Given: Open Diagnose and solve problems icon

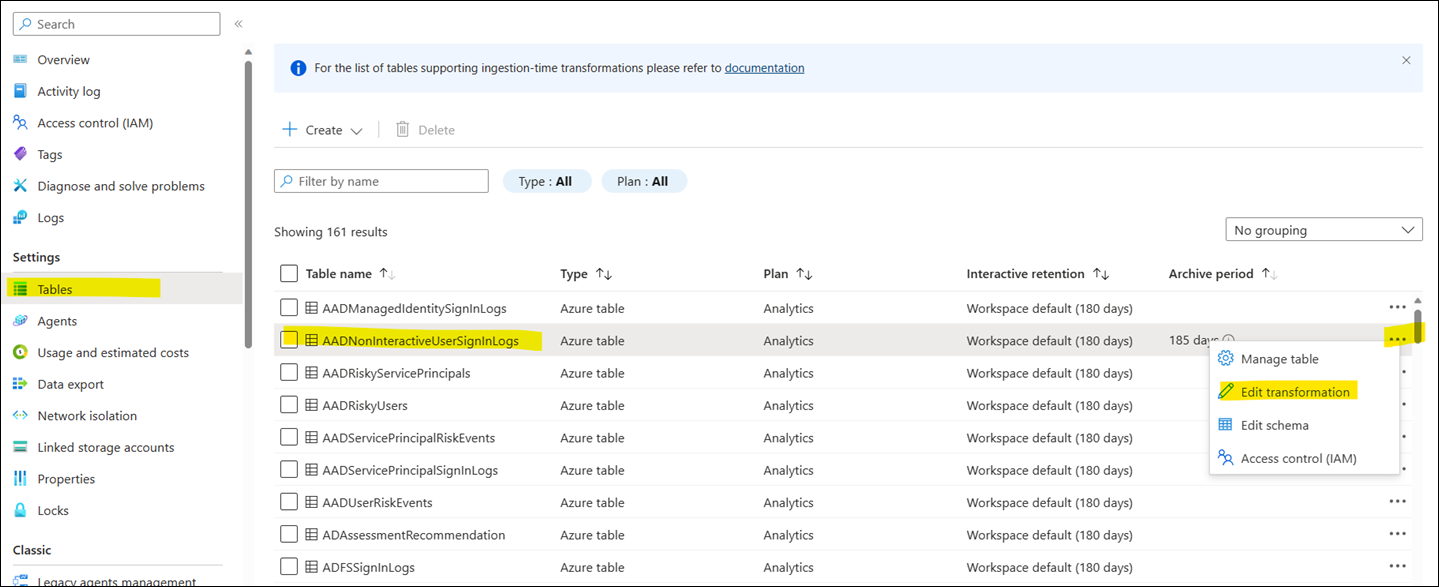Looking at the screenshot, I should 20,186.
